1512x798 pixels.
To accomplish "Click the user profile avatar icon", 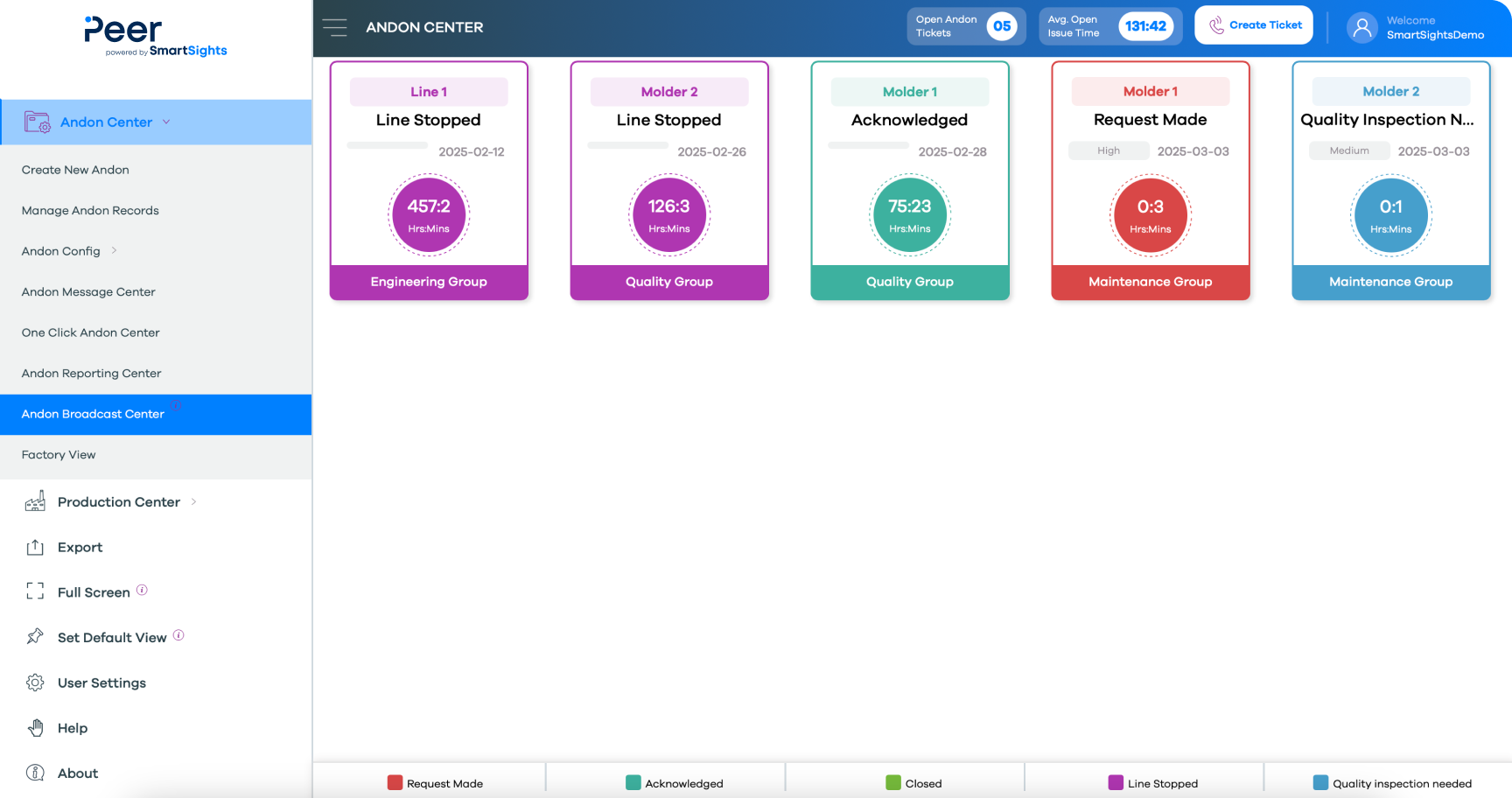I will click(1361, 27).
